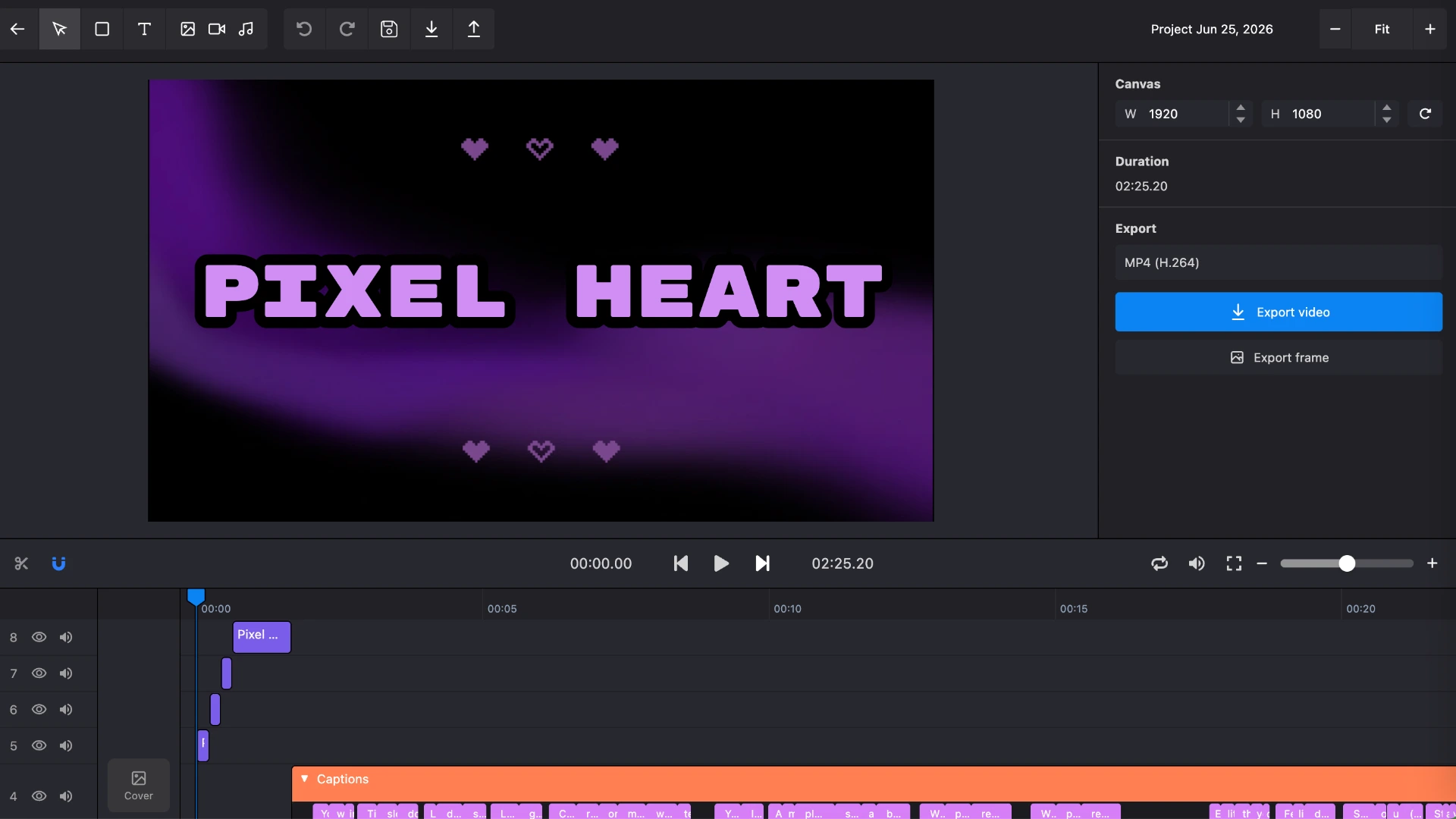Toggle visibility of track 5
Viewport: 1456px width, 819px height.
(39, 745)
